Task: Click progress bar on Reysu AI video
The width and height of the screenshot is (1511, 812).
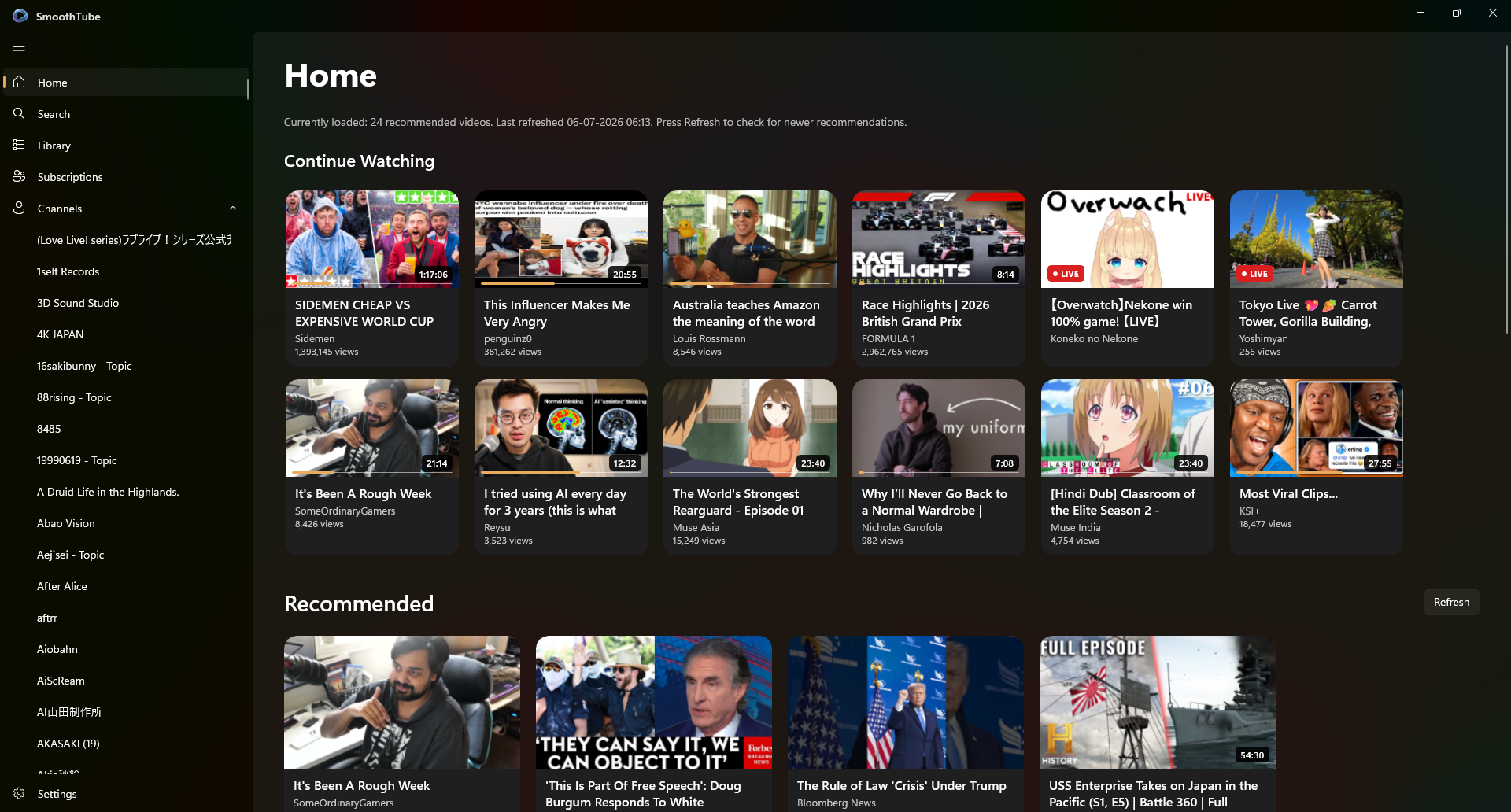Action: point(561,473)
